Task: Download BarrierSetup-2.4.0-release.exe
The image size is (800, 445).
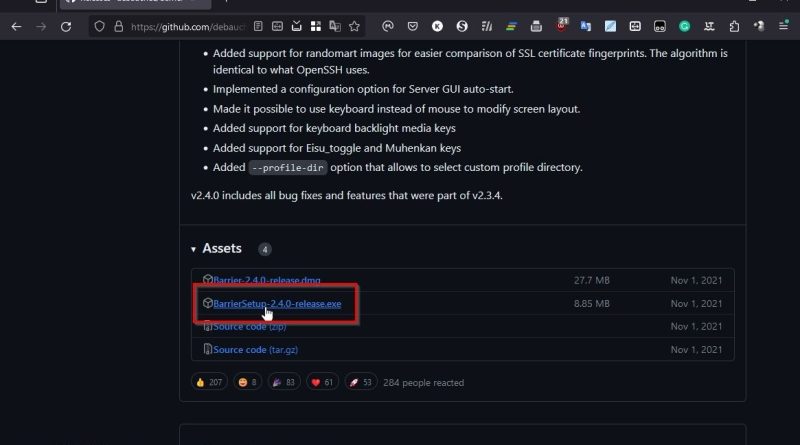Action: (x=277, y=304)
